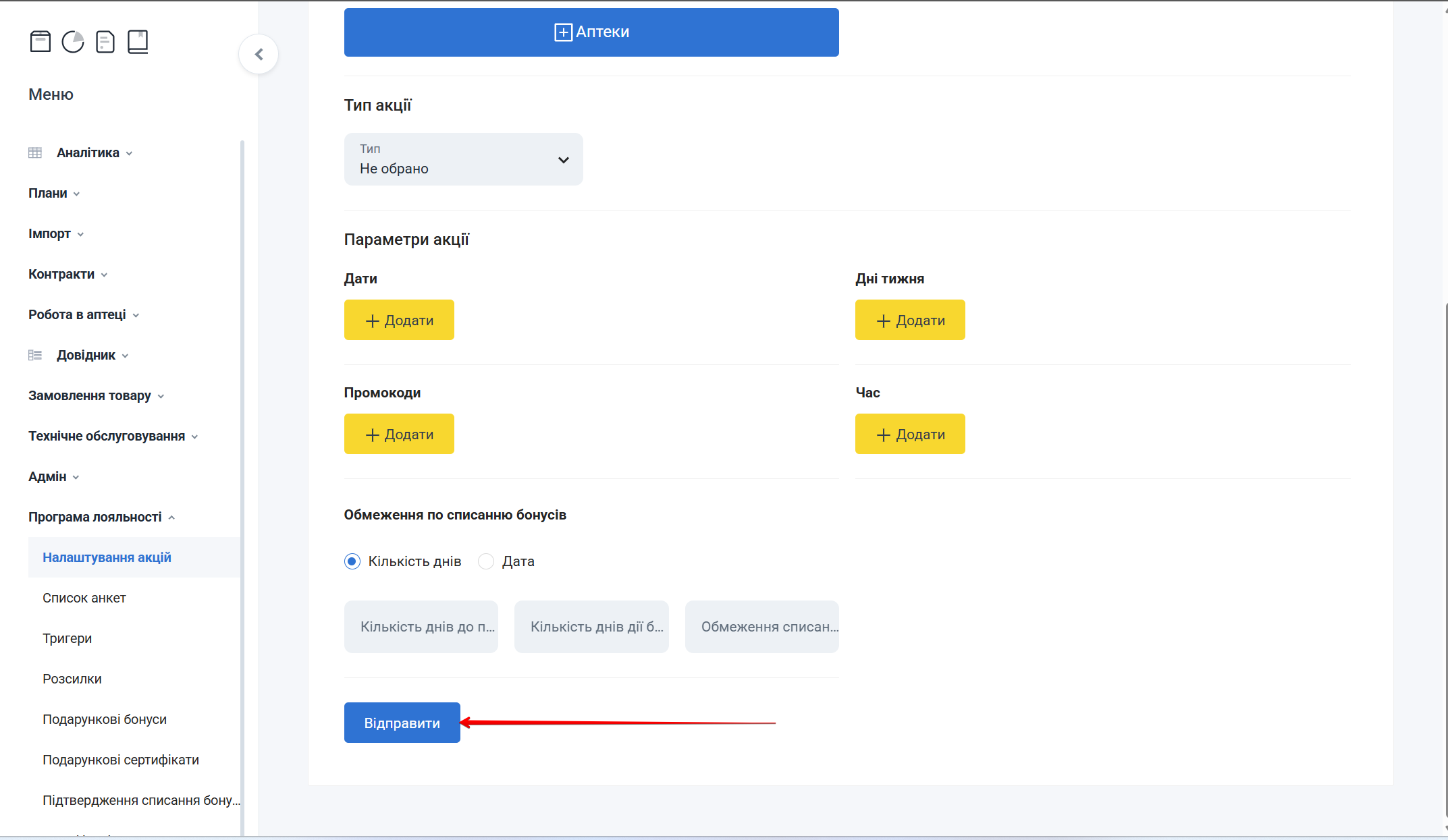The height and width of the screenshot is (840, 1448).
Task: Open the pie chart icon in sidebar header
Action: (x=73, y=42)
